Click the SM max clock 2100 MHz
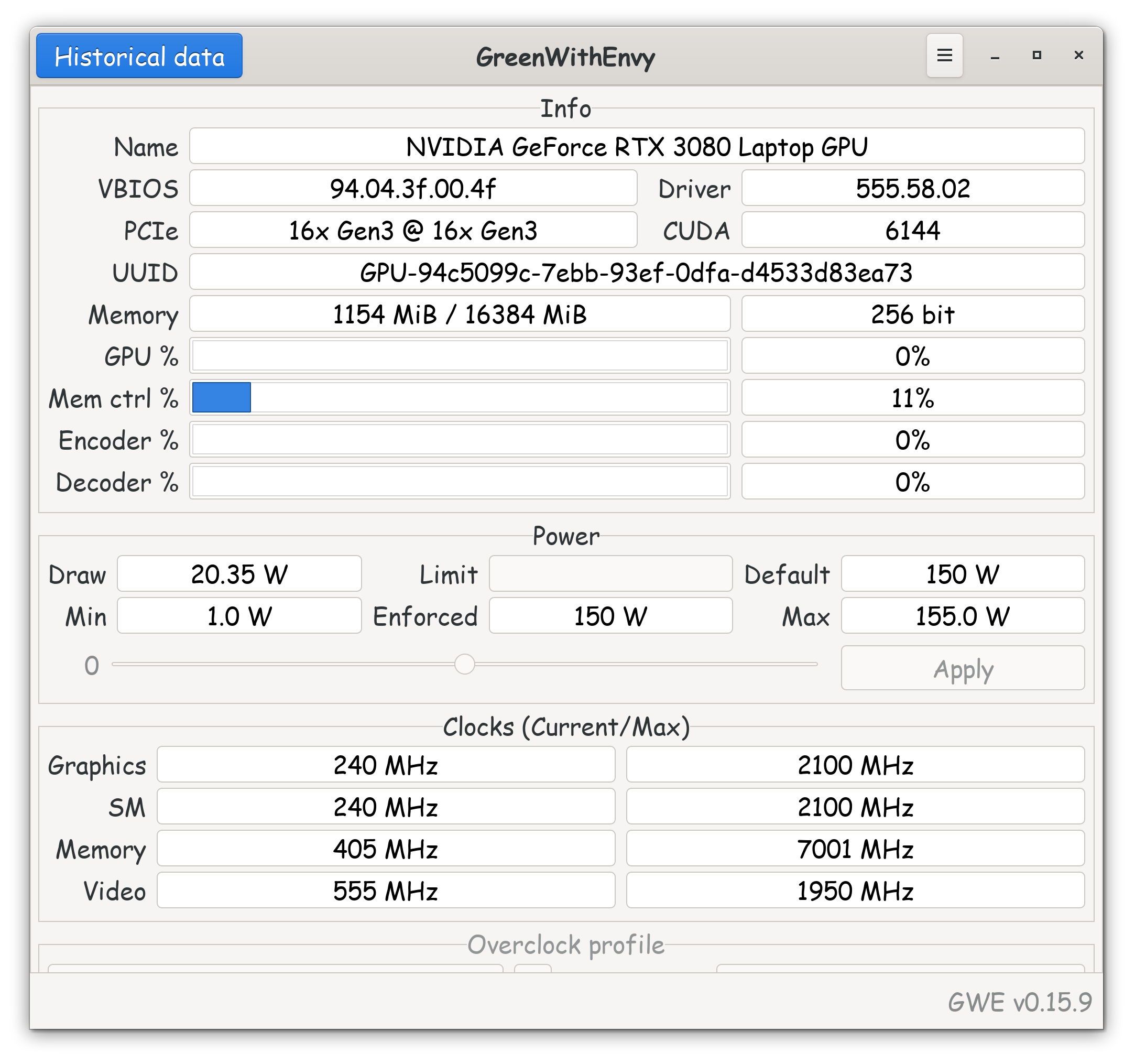Image resolution: width=1135 pixels, height=1064 pixels. [x=855, y=807]
